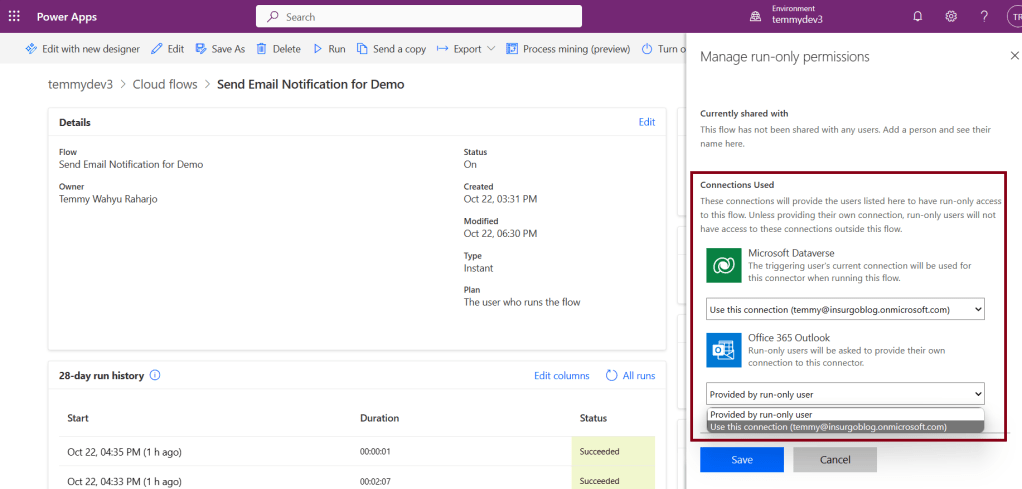Image resolution: width=1022 pixels, height=489 pixels.
Task: Click the Edit columns link
Action: point(562,376)
